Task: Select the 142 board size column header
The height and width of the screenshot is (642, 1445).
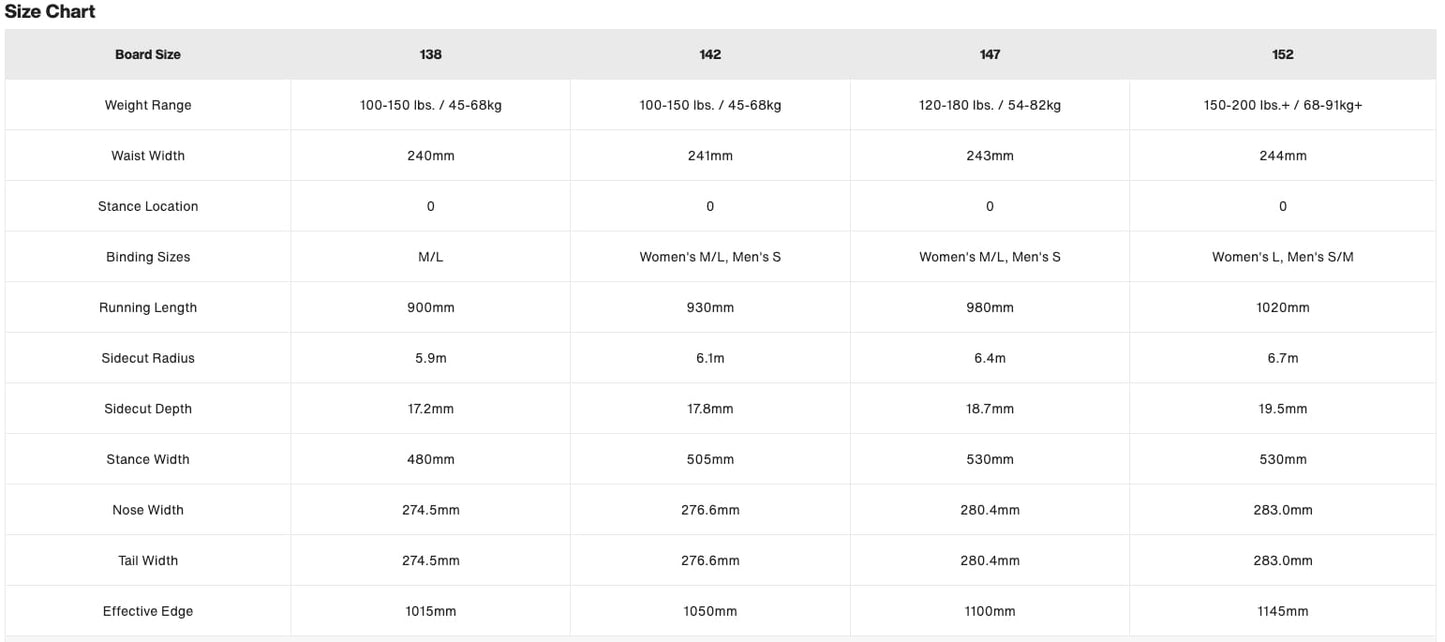Action: (x=710, y=55)
